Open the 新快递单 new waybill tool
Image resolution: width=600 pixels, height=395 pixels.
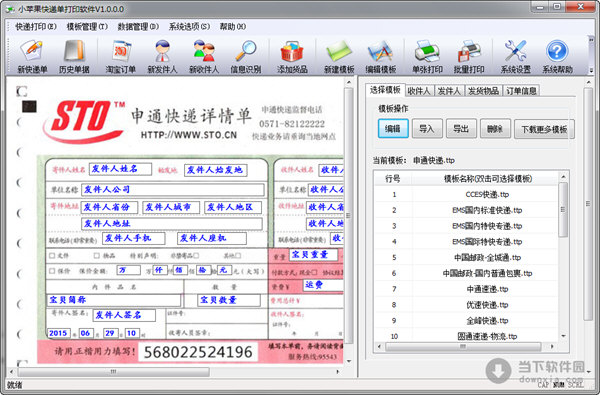pos(32,57)
